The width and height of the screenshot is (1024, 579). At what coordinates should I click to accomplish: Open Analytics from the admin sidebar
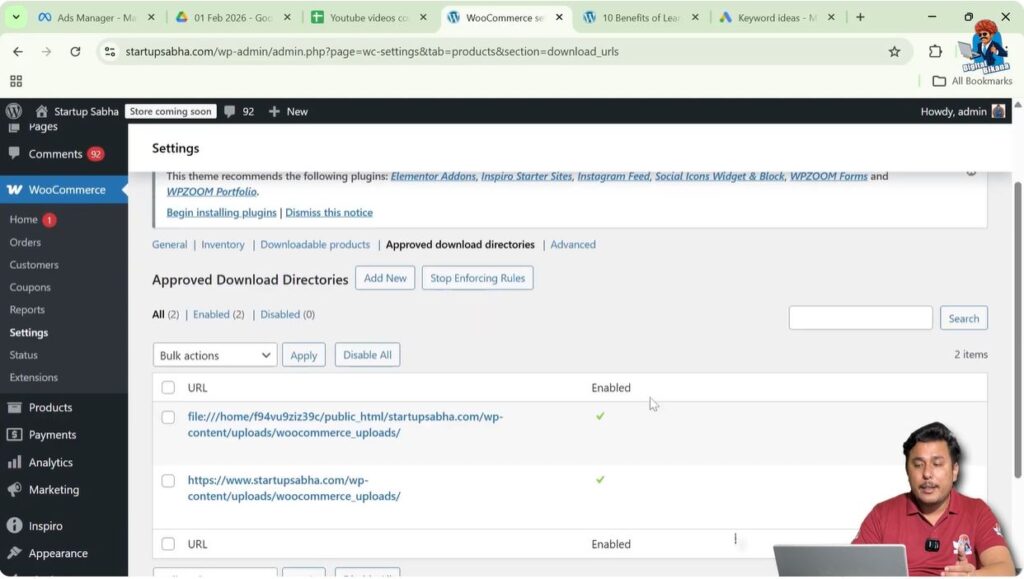pyautogui.click(x=14, y=462)
